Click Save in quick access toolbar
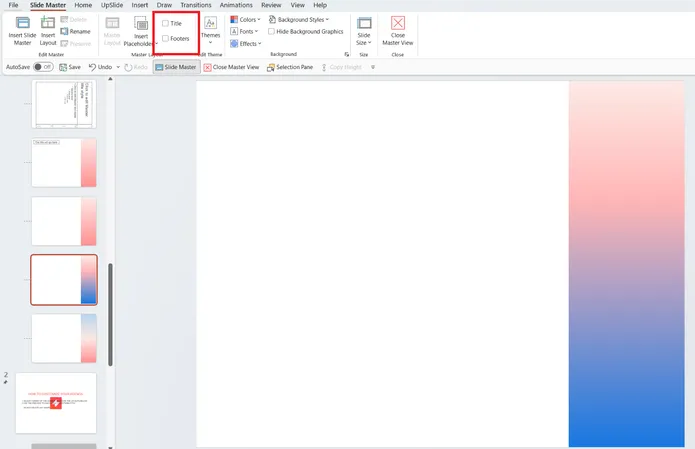This screenshot has height=449, width=695. click(70, 67)
